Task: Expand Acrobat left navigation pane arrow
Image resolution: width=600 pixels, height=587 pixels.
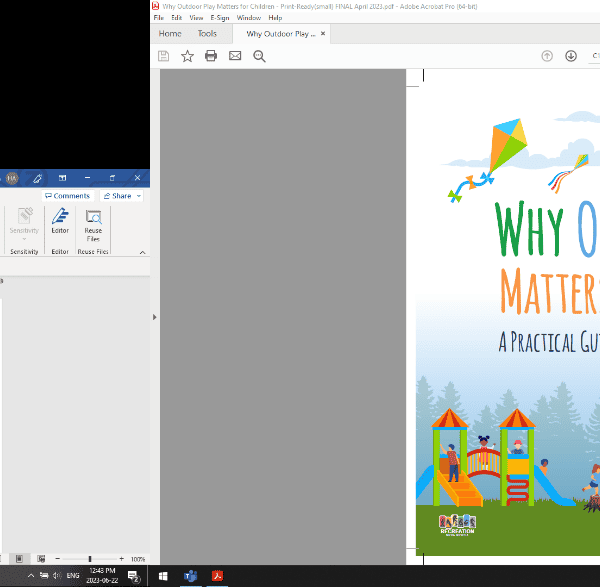Action: click(154, 317)
